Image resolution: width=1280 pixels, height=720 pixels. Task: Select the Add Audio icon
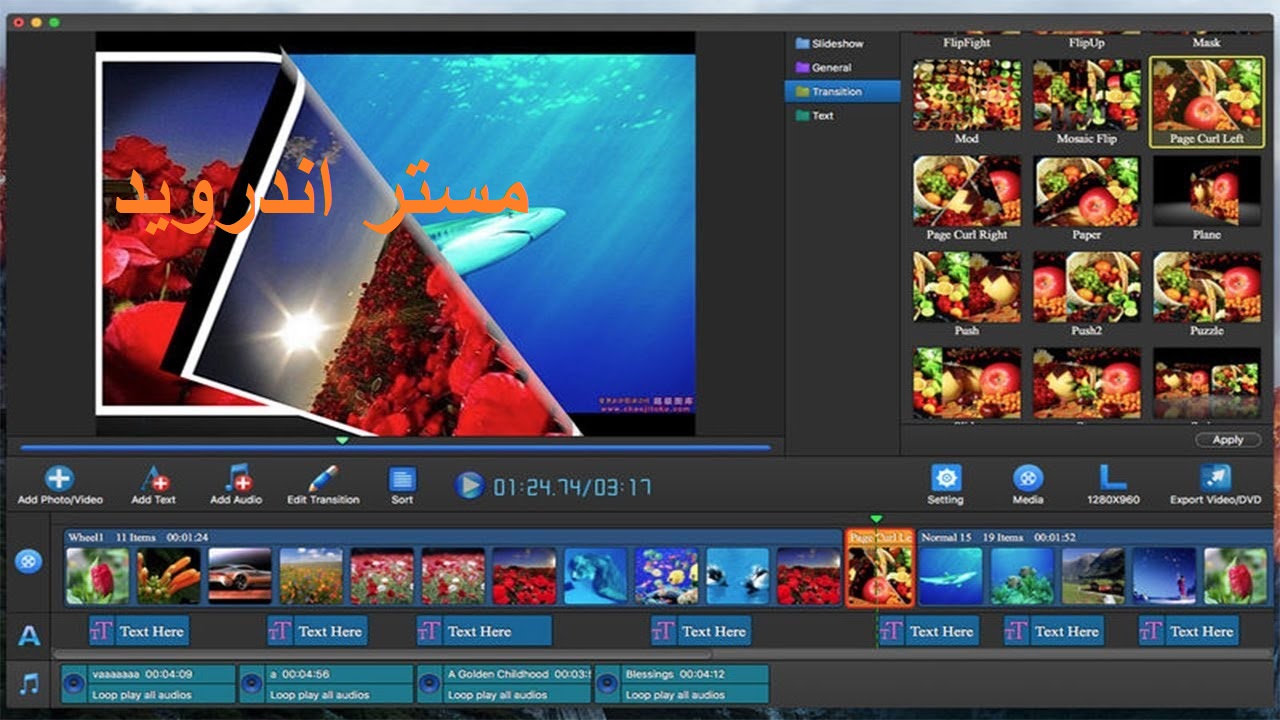(236, 479)
